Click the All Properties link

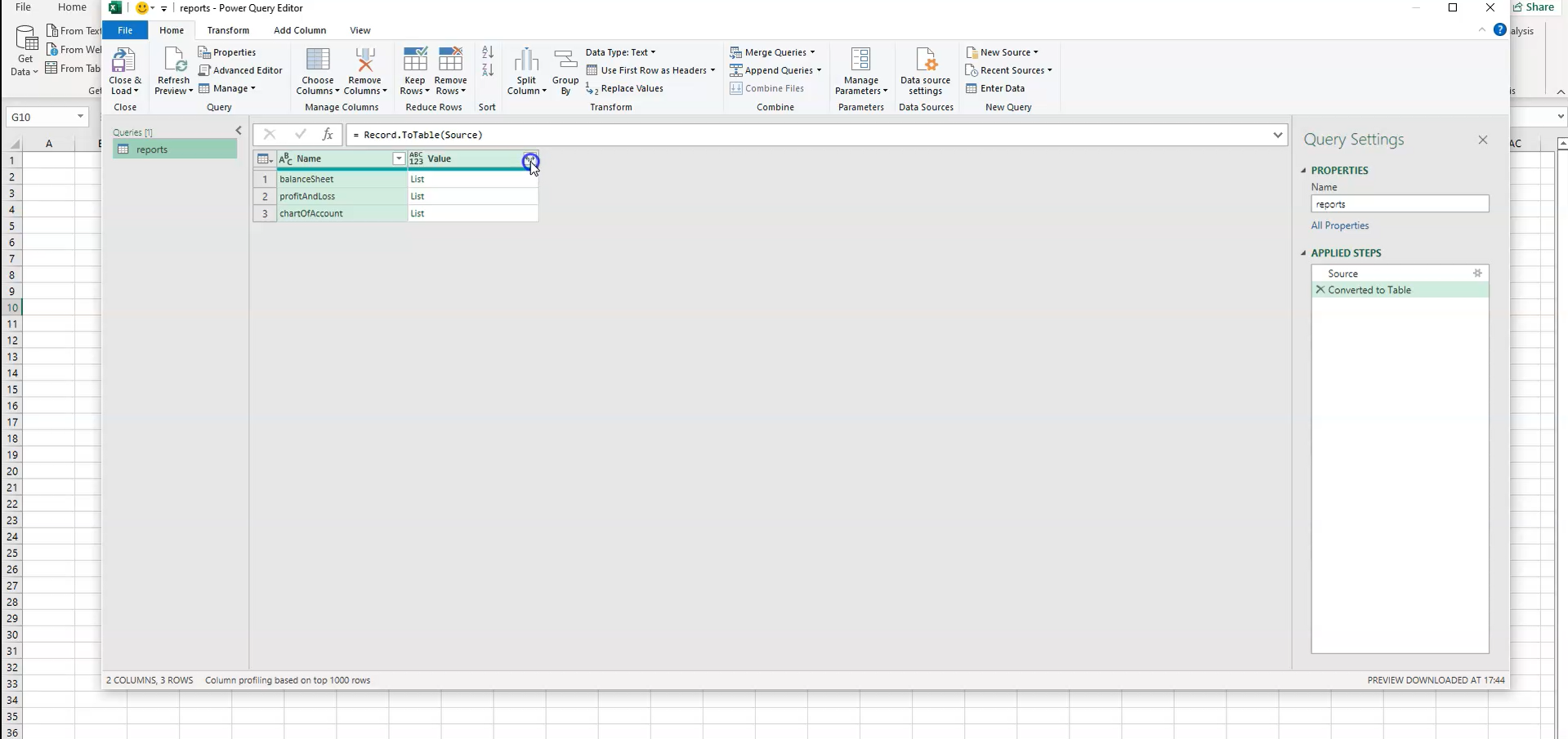point(1340,225)
